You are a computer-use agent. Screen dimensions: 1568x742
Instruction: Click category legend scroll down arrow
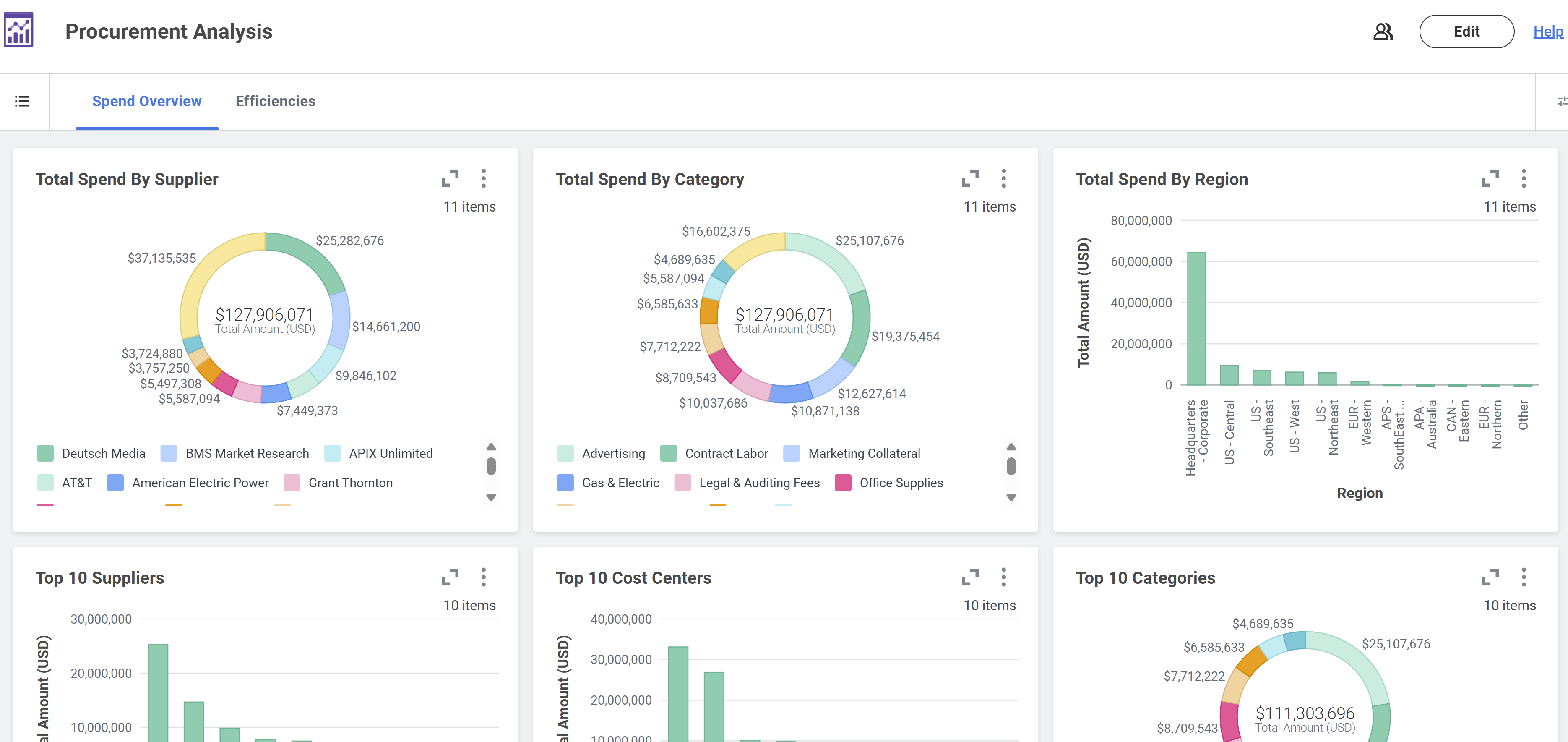(x=1011, y=498)
